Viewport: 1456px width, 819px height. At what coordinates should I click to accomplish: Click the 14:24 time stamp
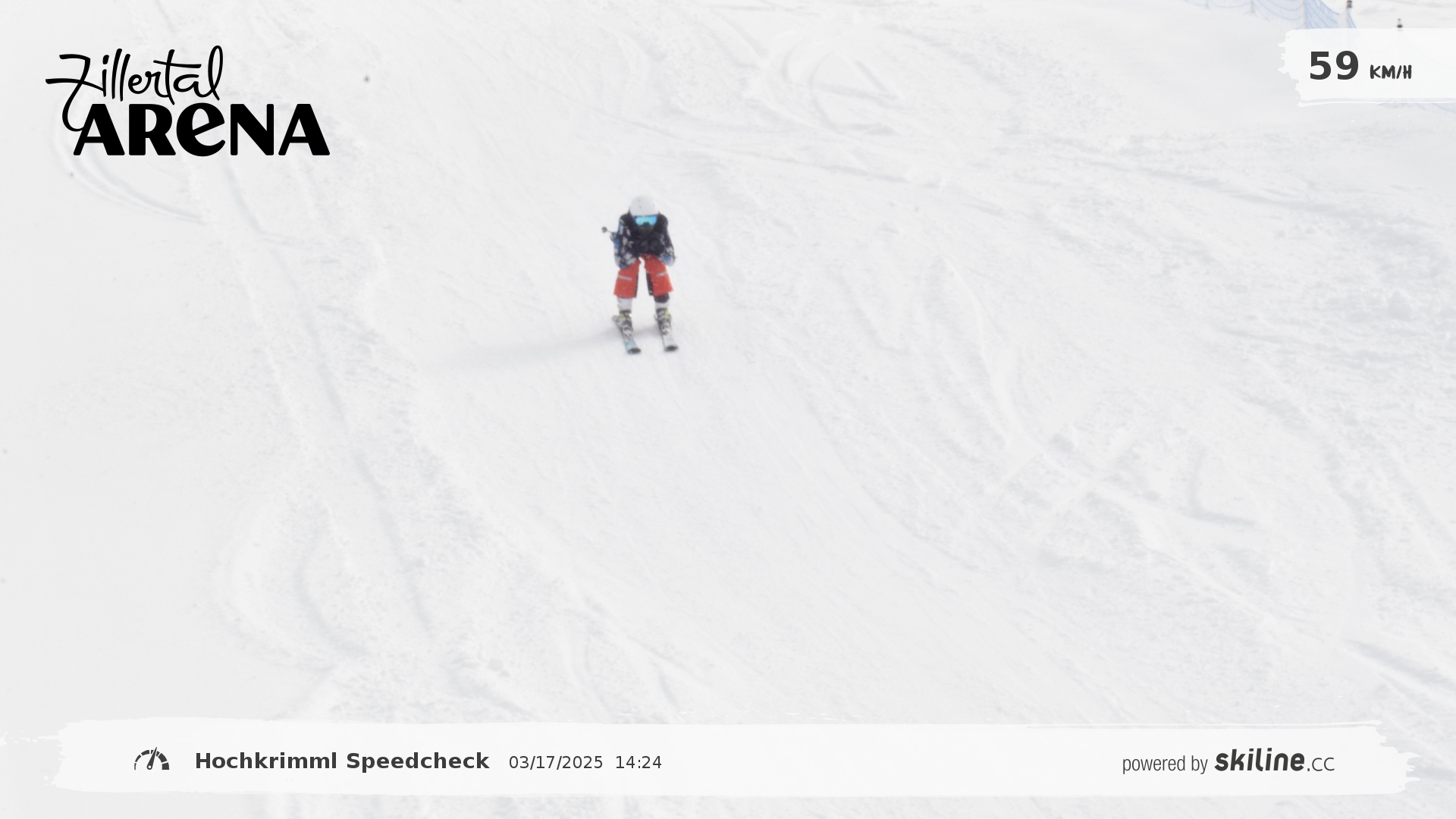click(639, 763)
